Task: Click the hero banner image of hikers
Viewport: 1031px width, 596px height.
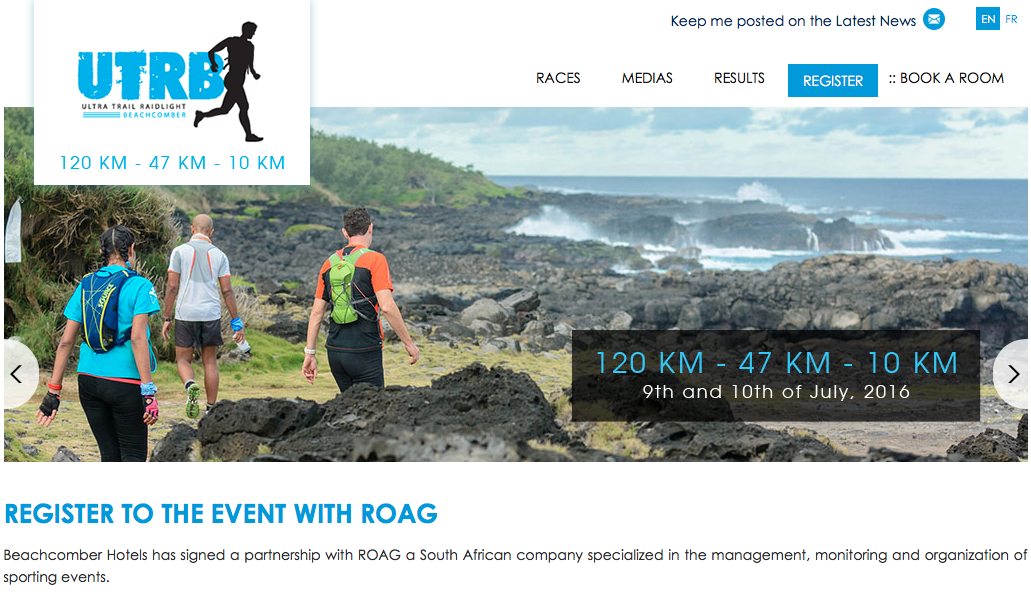Action: tap(516, 284)
